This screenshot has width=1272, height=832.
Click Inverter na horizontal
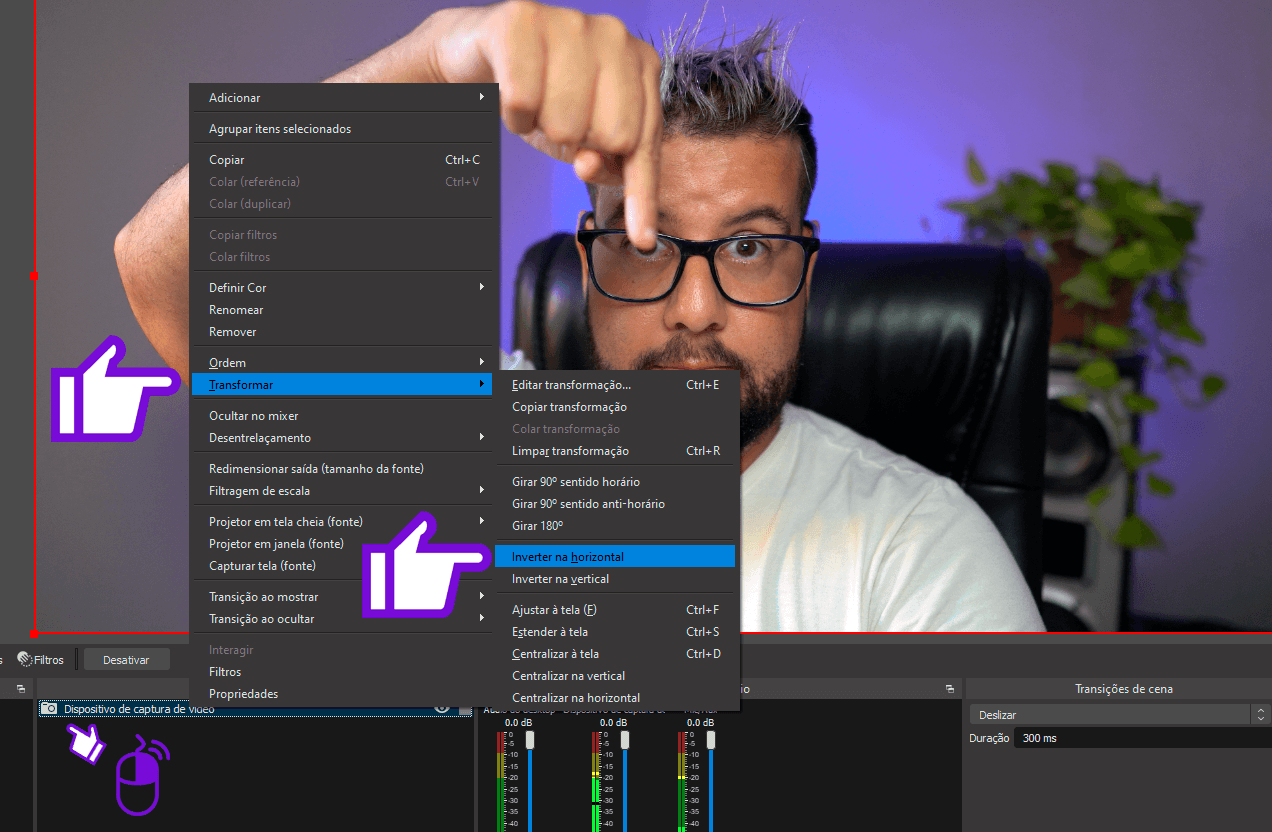coord(616,557)
